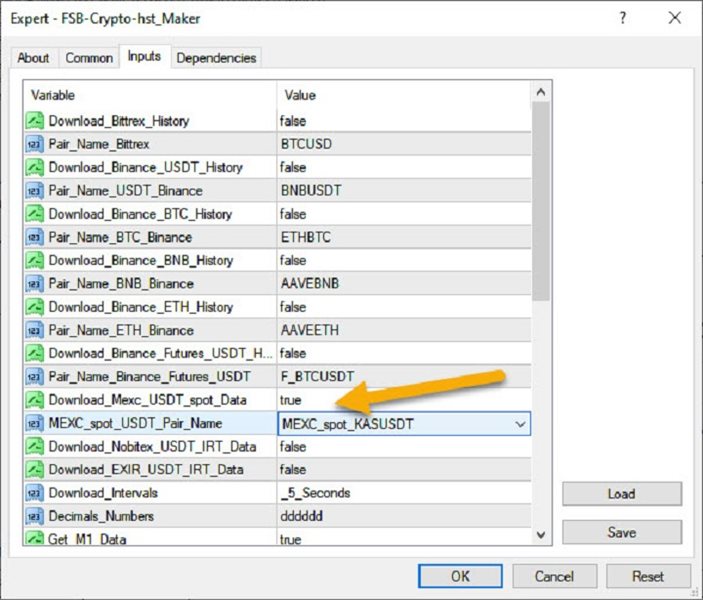This screenshot has width=703, height=600.
Task: Select the Pair_Name_Bittrex variable name
Action: click(99, 144)
